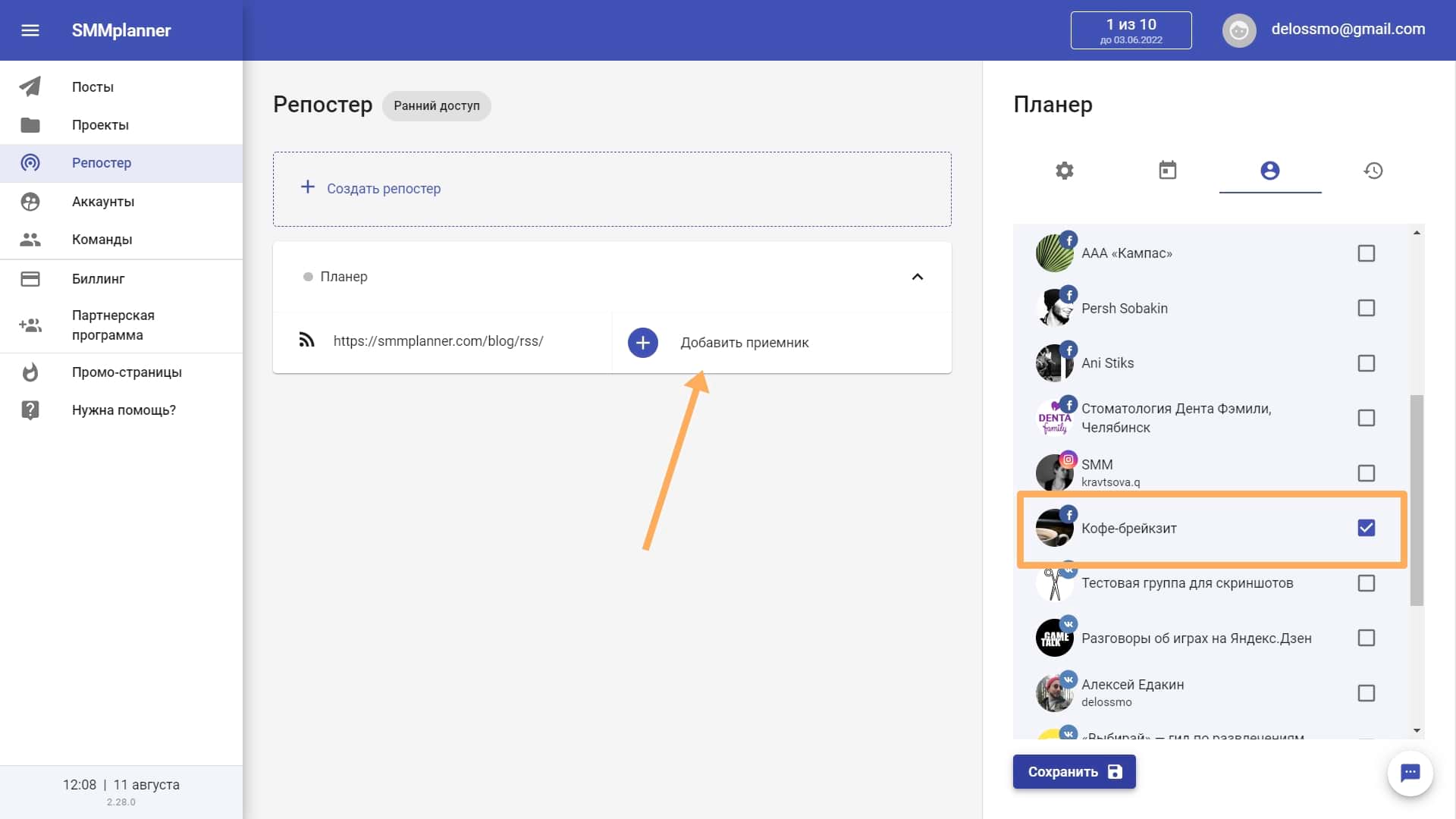Click the folder icon next to Проекты
1456x819 pixels.
tap(30, 125)
